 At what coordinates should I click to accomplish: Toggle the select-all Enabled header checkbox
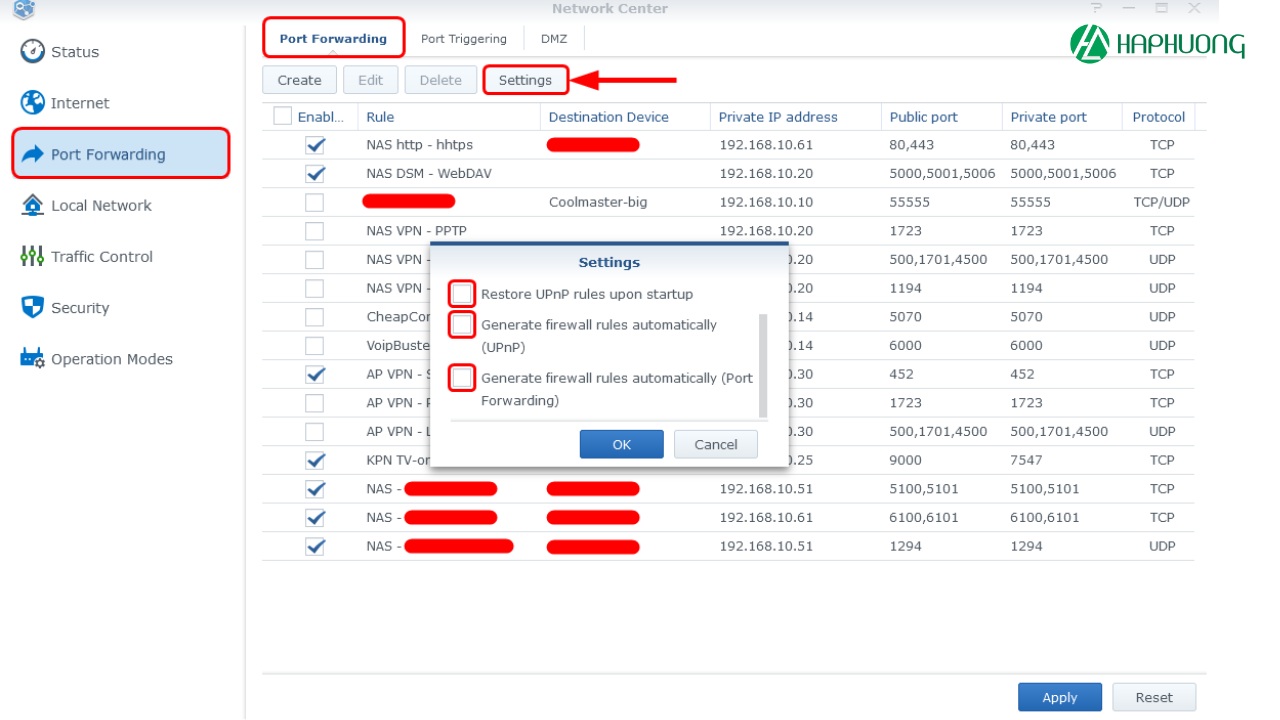pyautogui.click(x=282, y=116)
